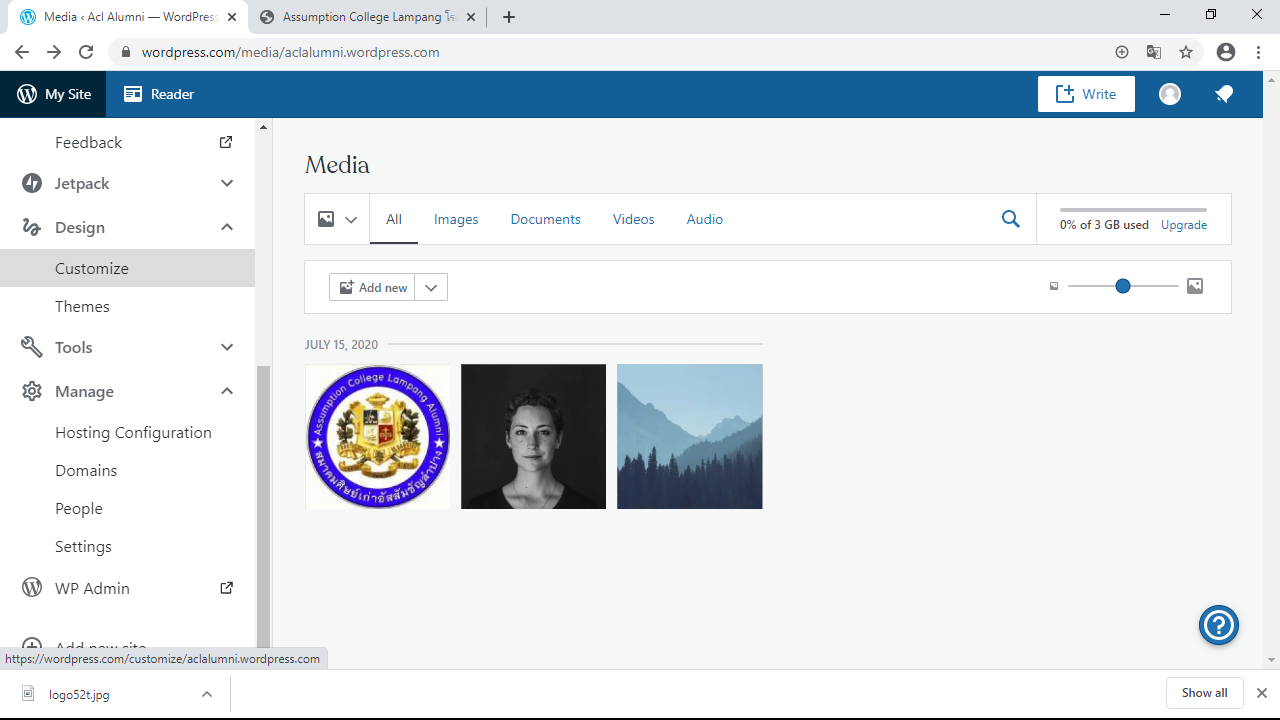1280x720 pixels.
Task: Click the thumbnail size slider handle
Action: click(1123, 287)
